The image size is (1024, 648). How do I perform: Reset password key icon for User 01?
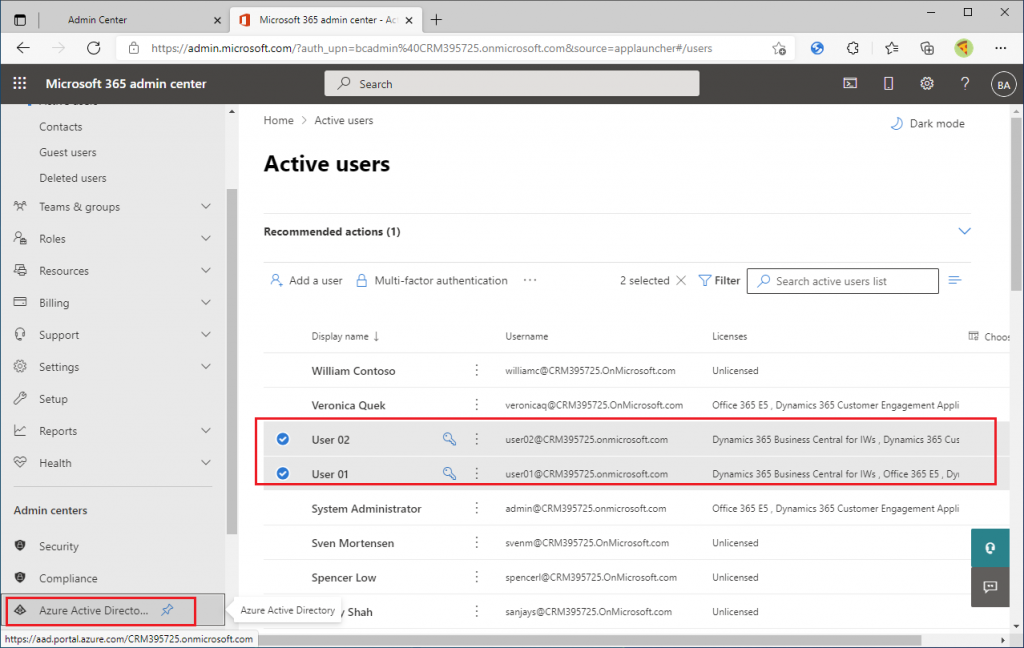point(449,474)
